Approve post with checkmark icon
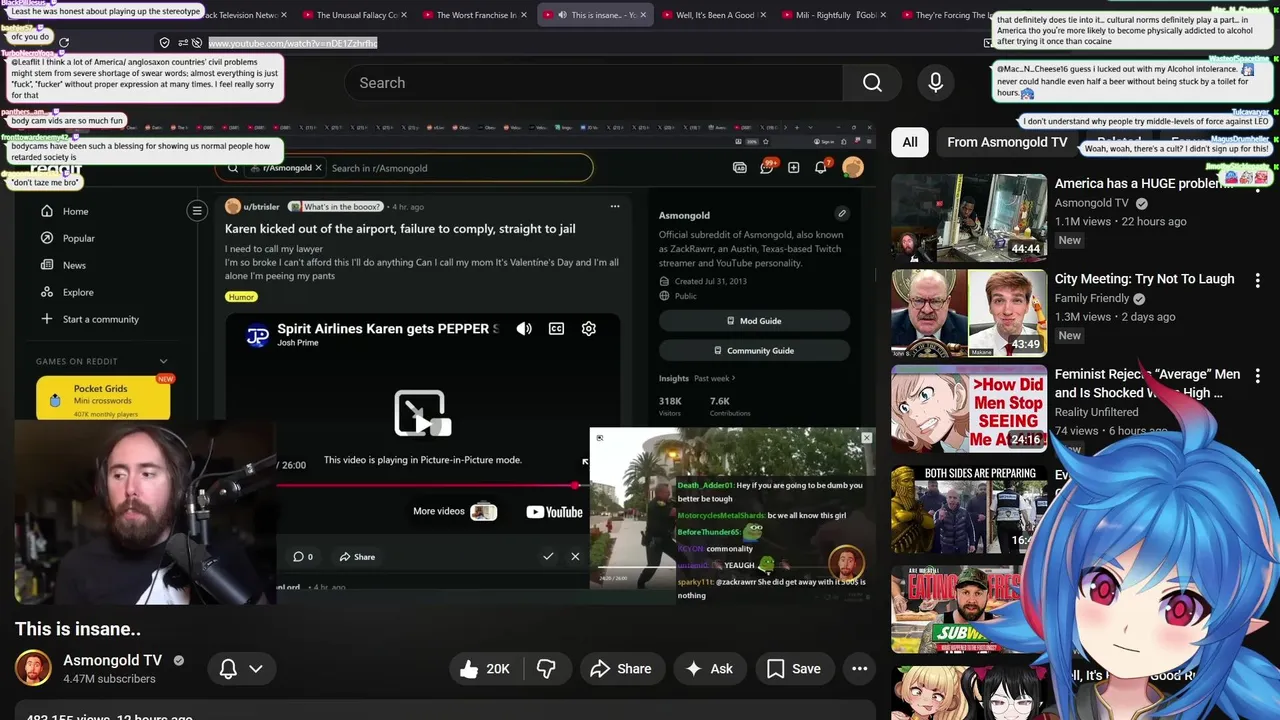Screen dimensions: 1280x720 pyautogui.click(x=548, y=556)
